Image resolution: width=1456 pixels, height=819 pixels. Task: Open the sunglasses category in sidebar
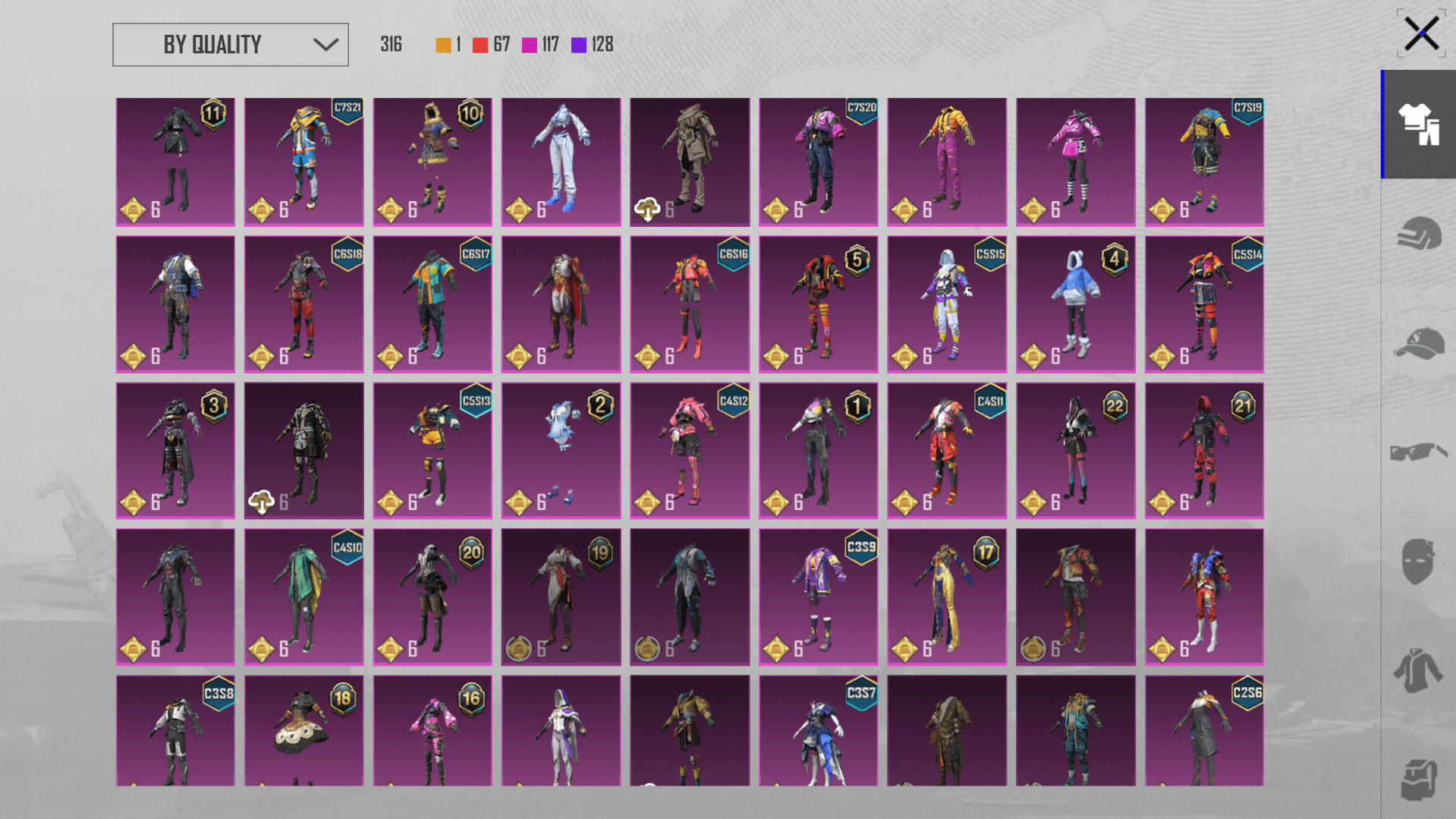point(1418,452)
